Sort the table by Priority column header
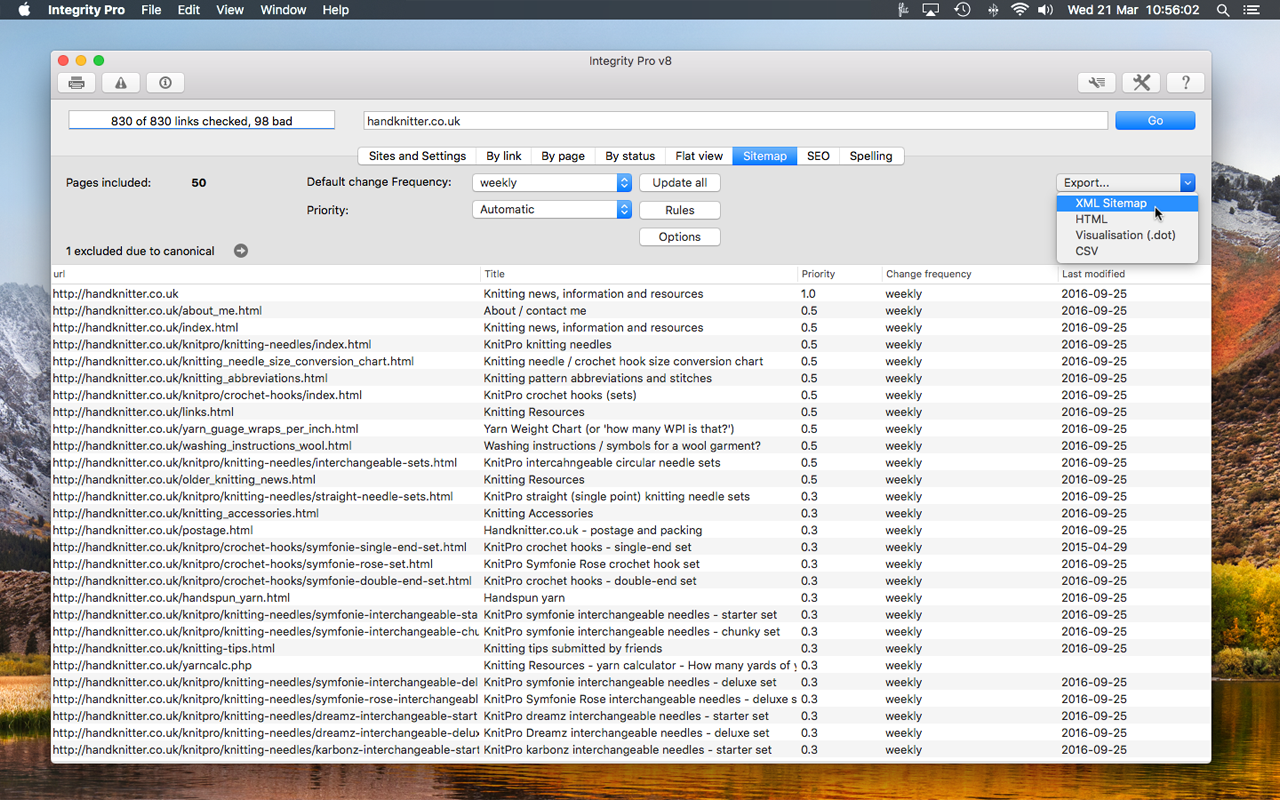This screenshot has height=800, width=1280. (818, 274)
